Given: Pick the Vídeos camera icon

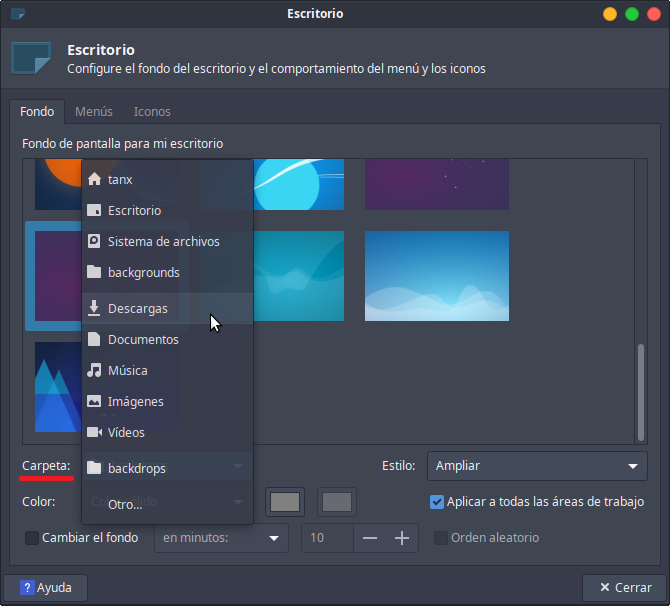Looking at the screenshot, I should (94, 433).
